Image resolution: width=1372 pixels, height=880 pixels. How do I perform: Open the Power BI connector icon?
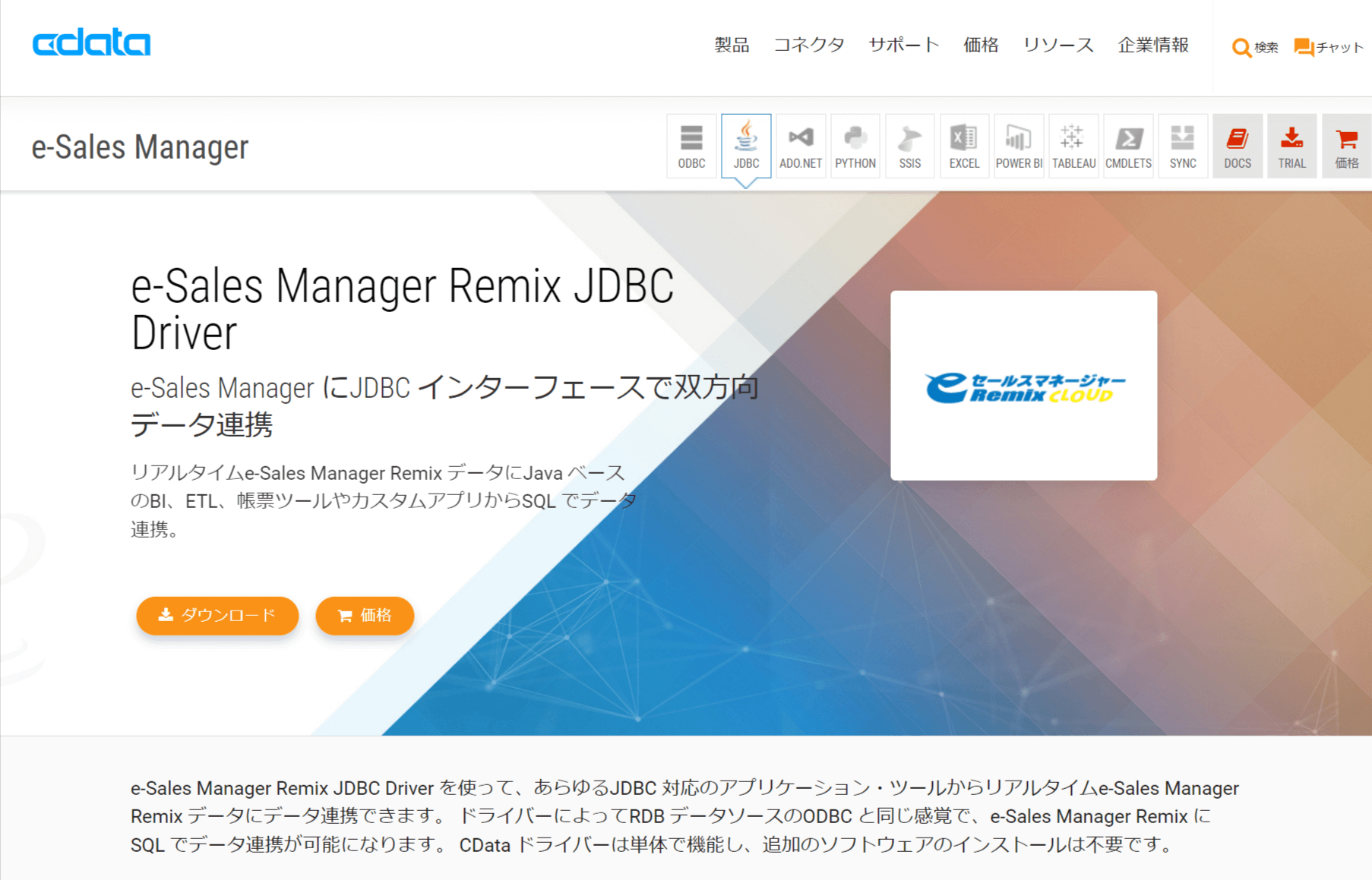tap(1020, 146)
